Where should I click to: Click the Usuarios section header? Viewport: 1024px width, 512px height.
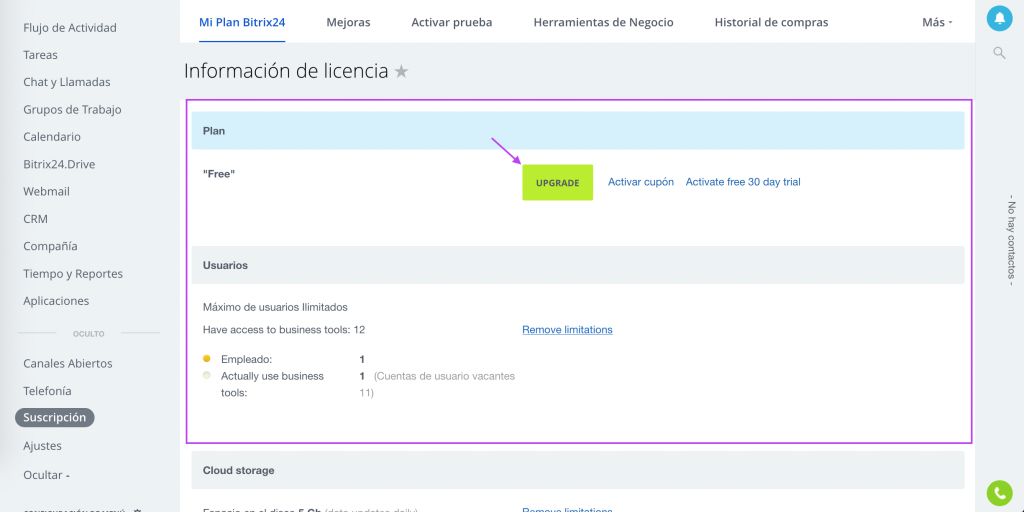point(578,265)
